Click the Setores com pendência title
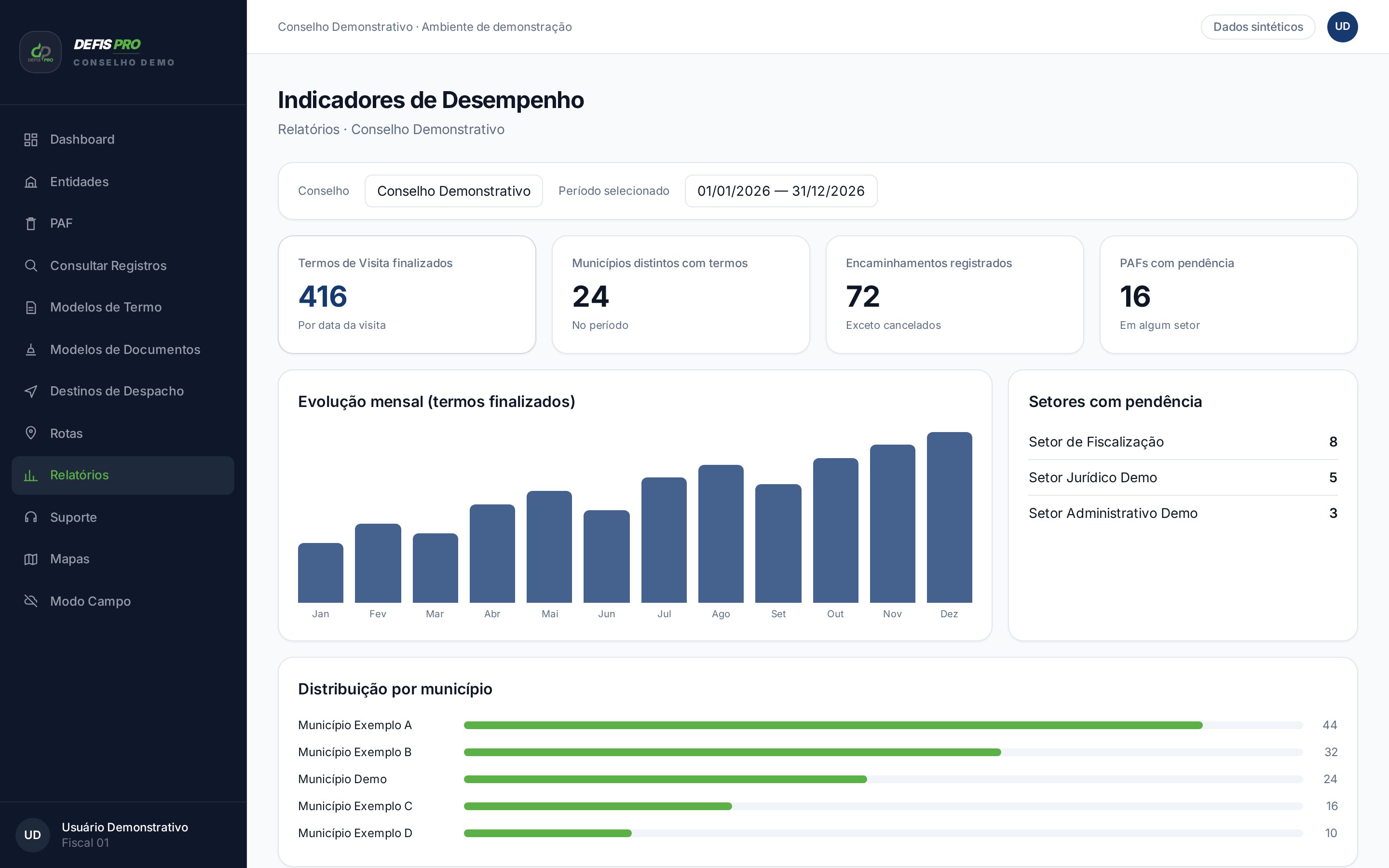The width and height of the screenshot is (1389, 868). (x=1115, y=402)
